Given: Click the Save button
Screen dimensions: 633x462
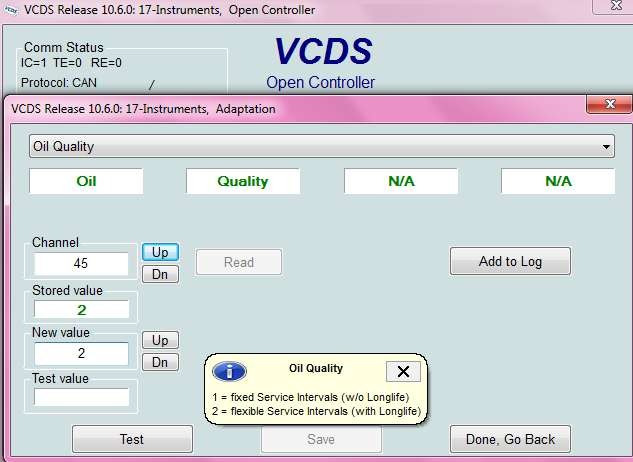Looking at the screenshot, I should [321, 439].
